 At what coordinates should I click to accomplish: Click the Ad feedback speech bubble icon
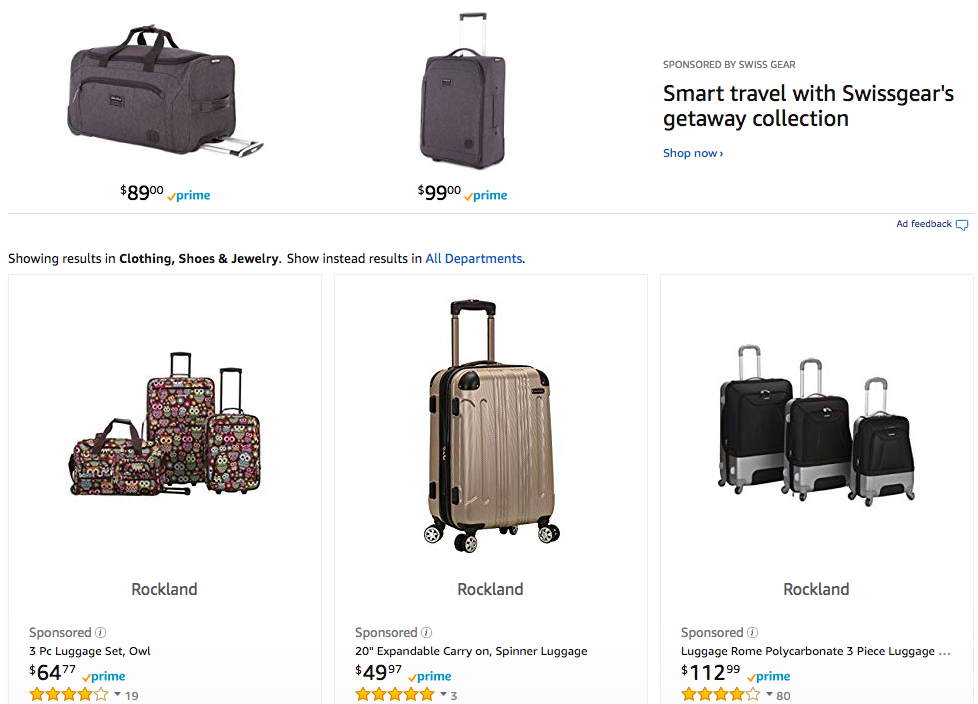[962, 225]
